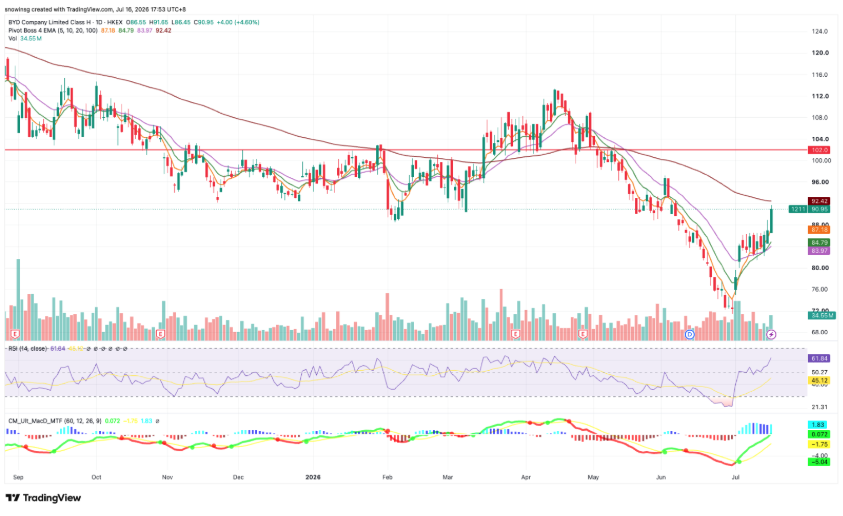Image resolution: width=843 pixels, height=516 pixels.
Task: Click the earnings E marker just before Nov
Action: (161, 334)
